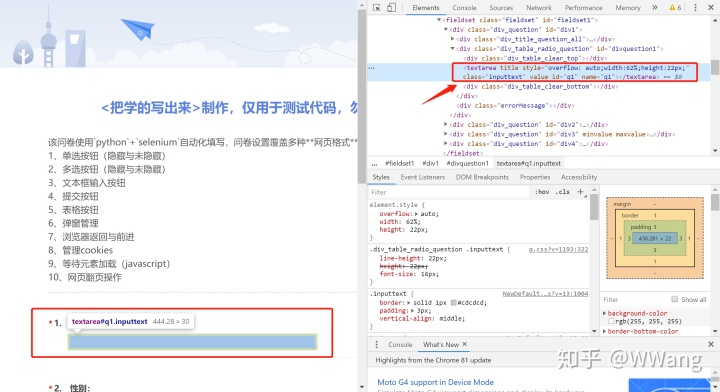720x392 pixels.
Task: Open the Network tab
Action: coord(539,8)
